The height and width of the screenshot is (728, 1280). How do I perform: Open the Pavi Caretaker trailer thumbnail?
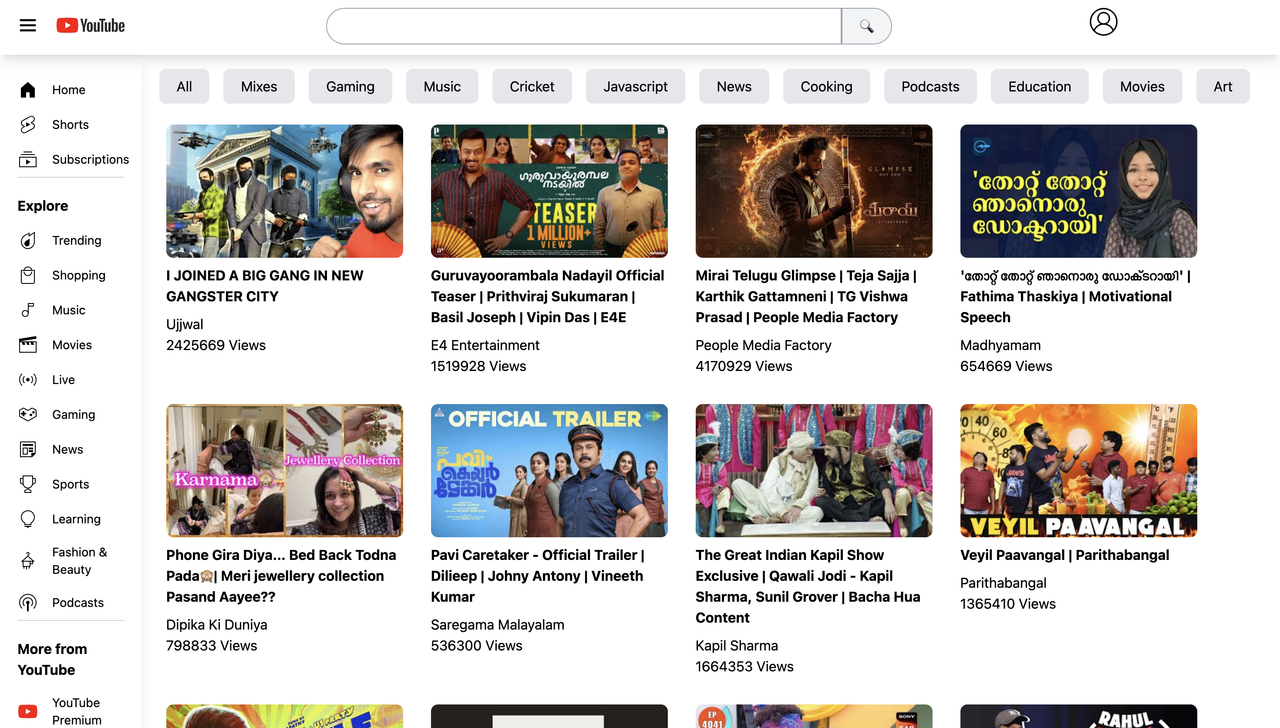click(549, 471)
